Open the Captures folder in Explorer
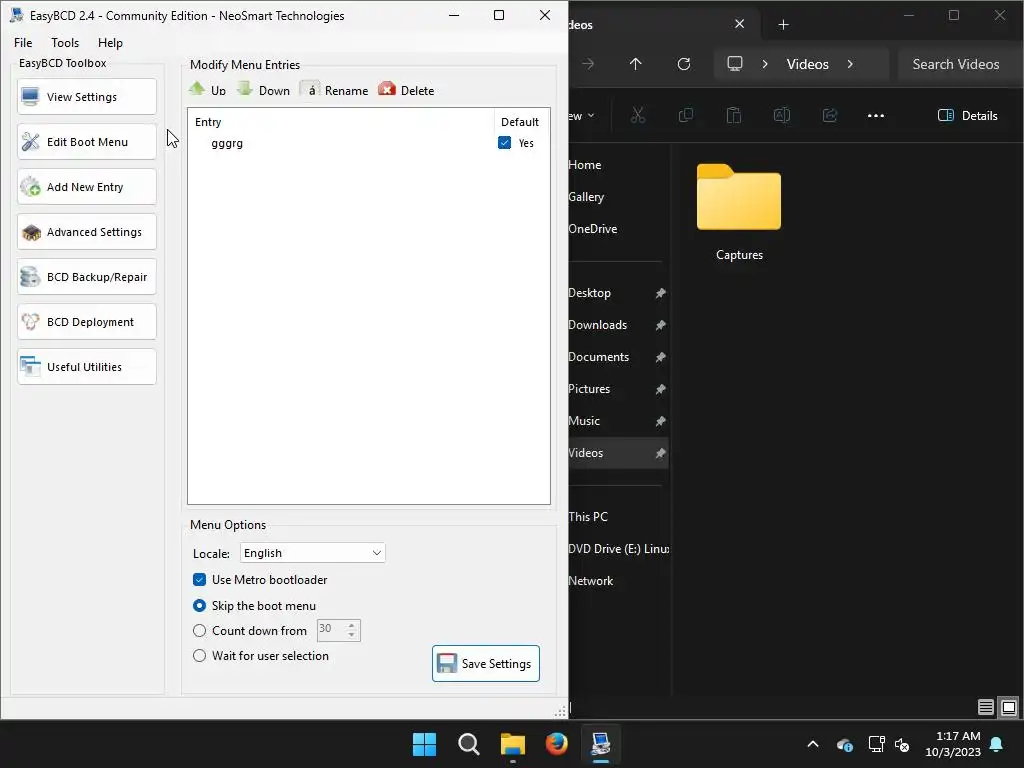This screenshot has height=768, width=1024. point(739,212)
